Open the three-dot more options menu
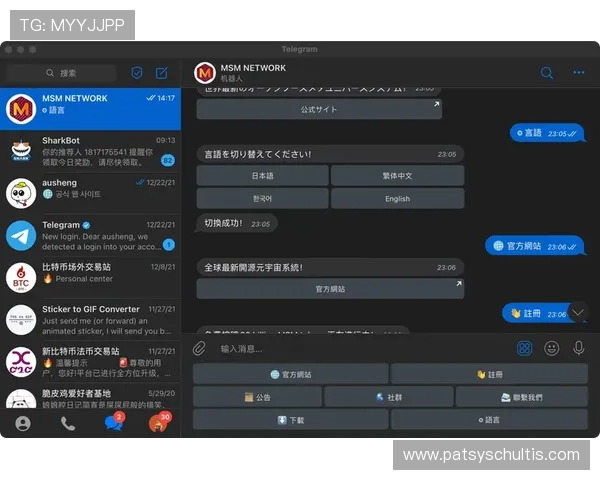This screenshot has width=600, height=480. pos(578,72)
